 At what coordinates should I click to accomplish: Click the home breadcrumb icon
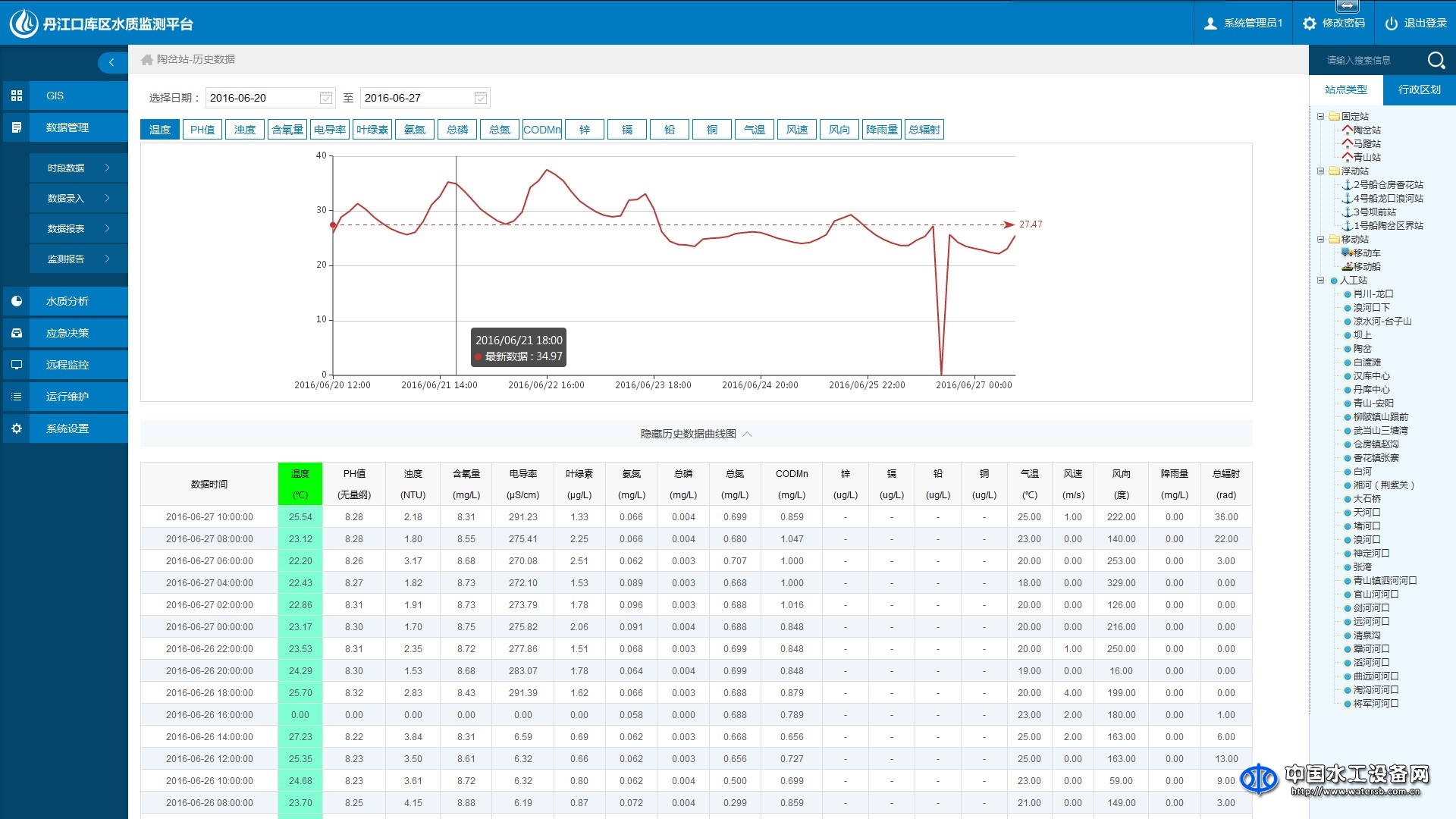point(147,59)
